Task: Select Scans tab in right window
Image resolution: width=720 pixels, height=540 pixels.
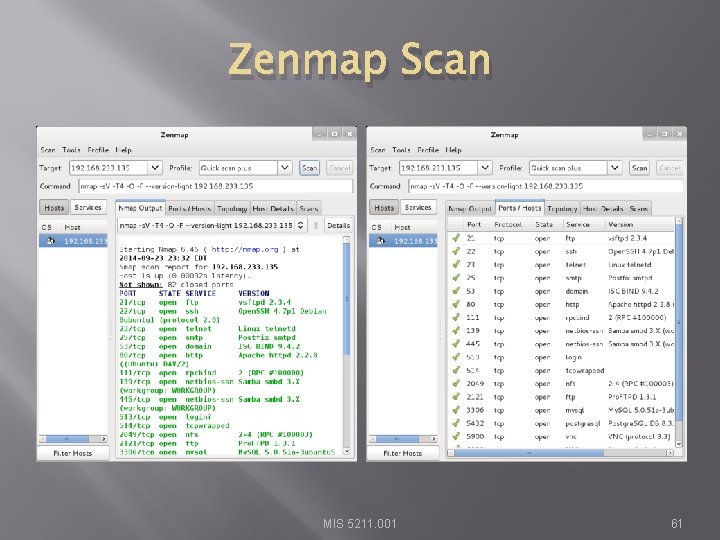Action: (639, 208)
